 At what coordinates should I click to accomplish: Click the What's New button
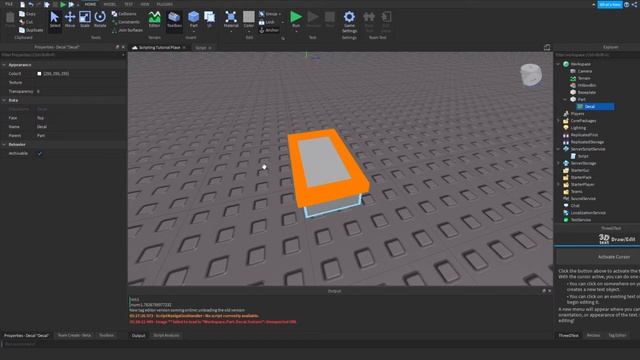pyautogui.click(x=610, y=4)
